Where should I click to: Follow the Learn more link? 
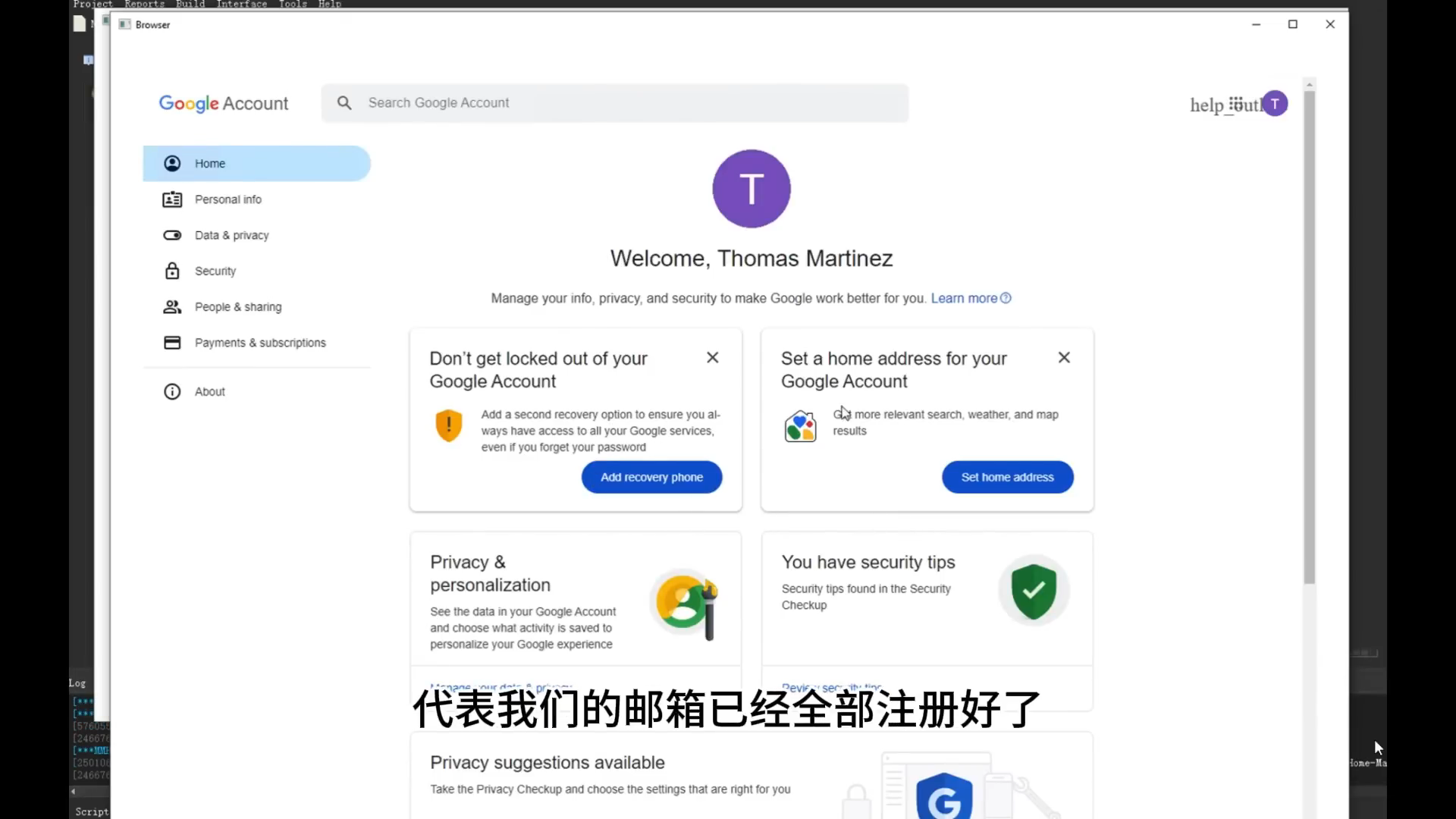click(971, 298)
